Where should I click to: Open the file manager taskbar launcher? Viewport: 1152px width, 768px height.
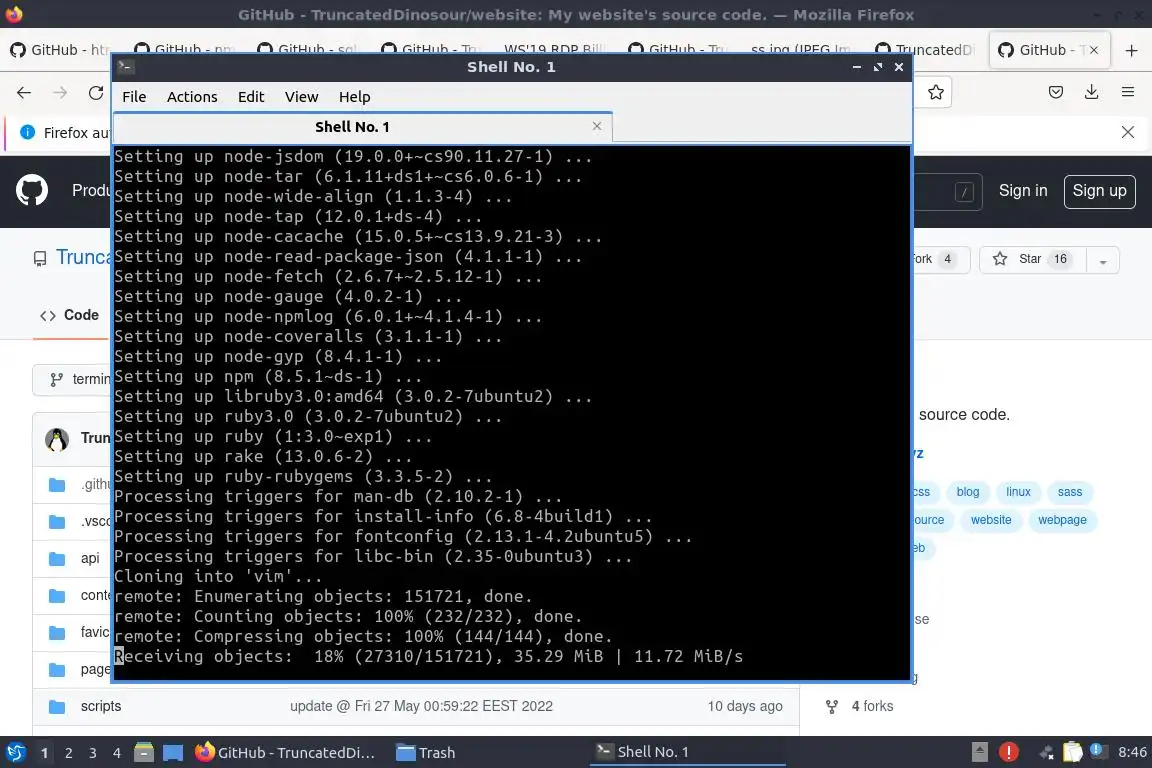click(x=143, y=753)
